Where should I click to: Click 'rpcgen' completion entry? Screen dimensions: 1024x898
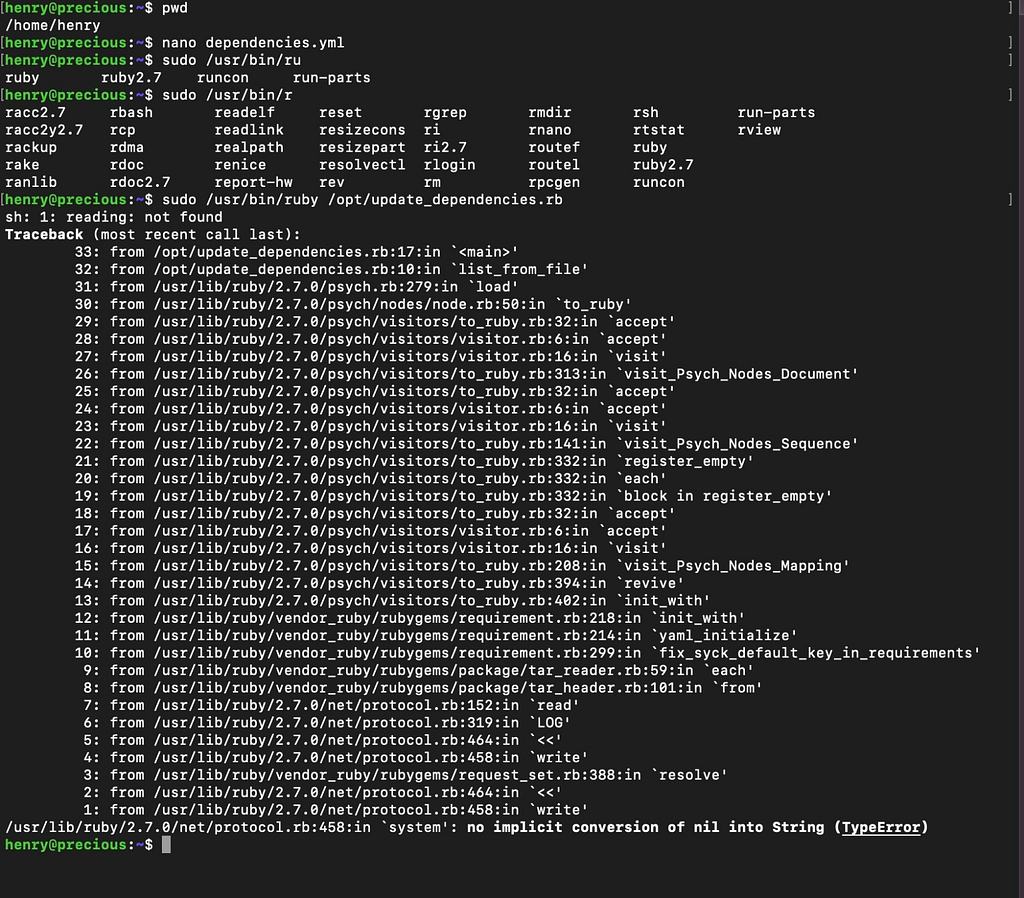(x=554, y=182)
